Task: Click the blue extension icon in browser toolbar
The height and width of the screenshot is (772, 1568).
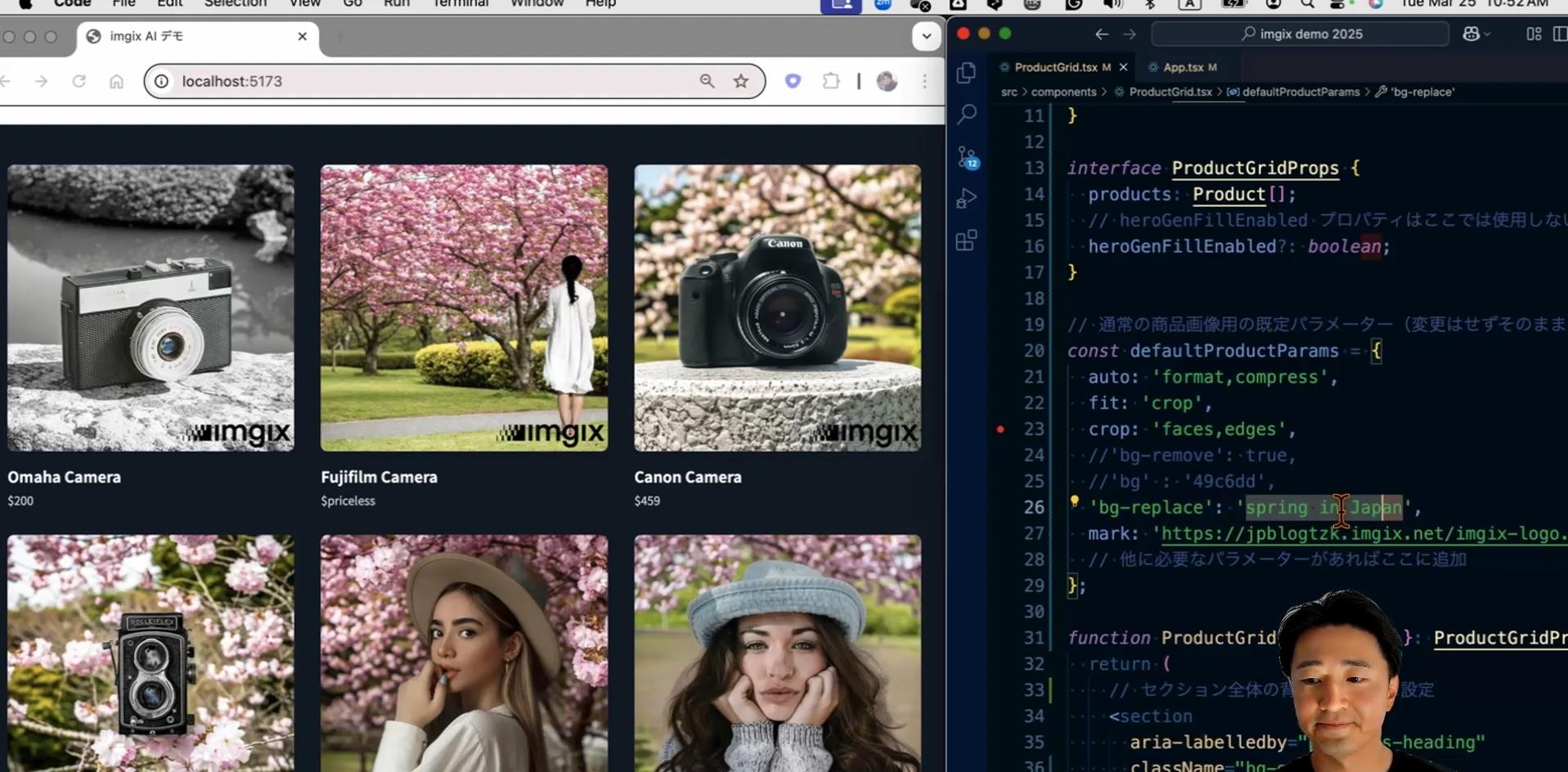Action: 793,80
